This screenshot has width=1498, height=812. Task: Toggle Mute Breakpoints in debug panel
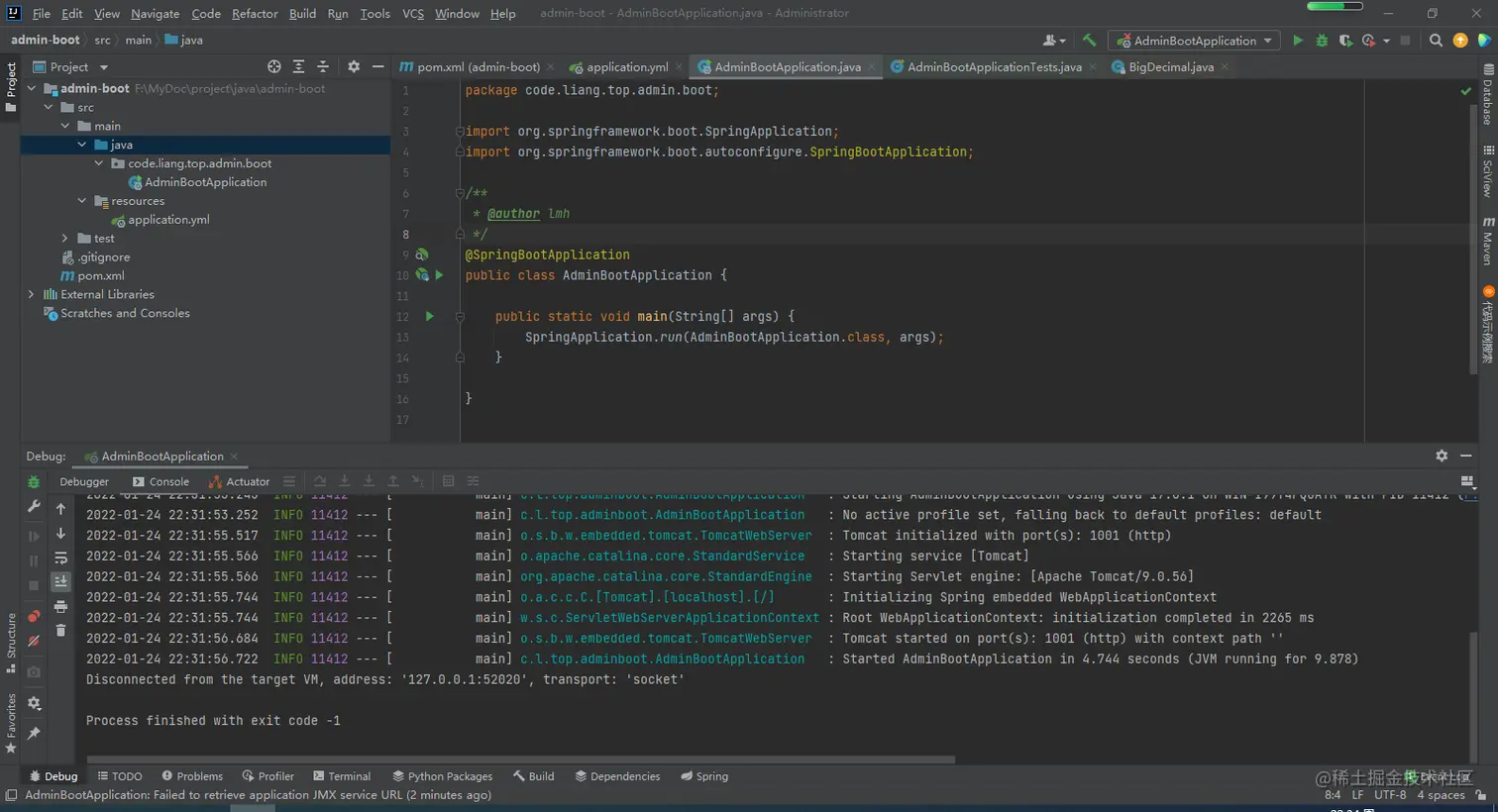pyautogui.click(x=34, y=641)
